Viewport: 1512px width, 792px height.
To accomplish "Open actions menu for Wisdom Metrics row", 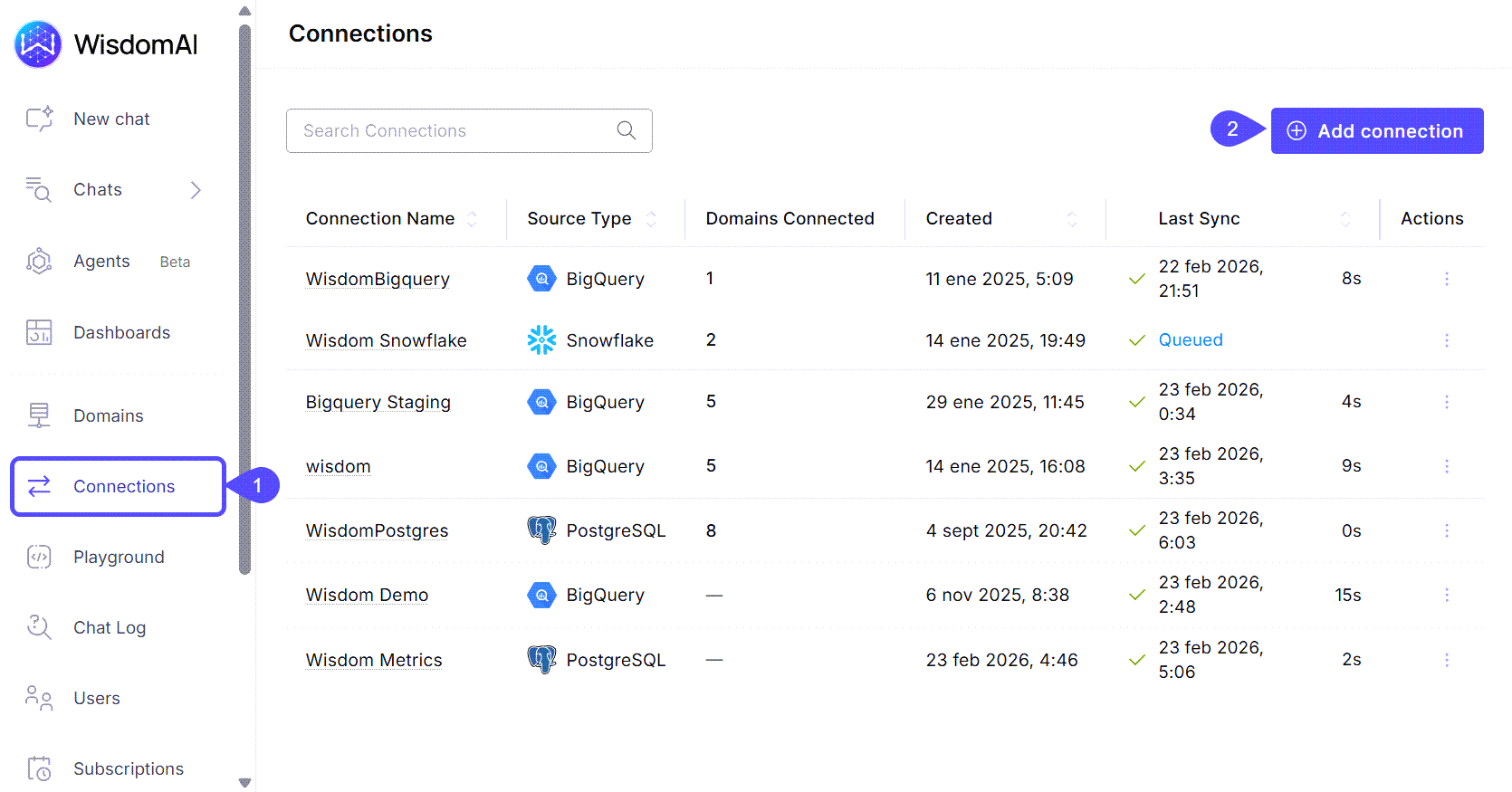I will [x=1446, y=660].
